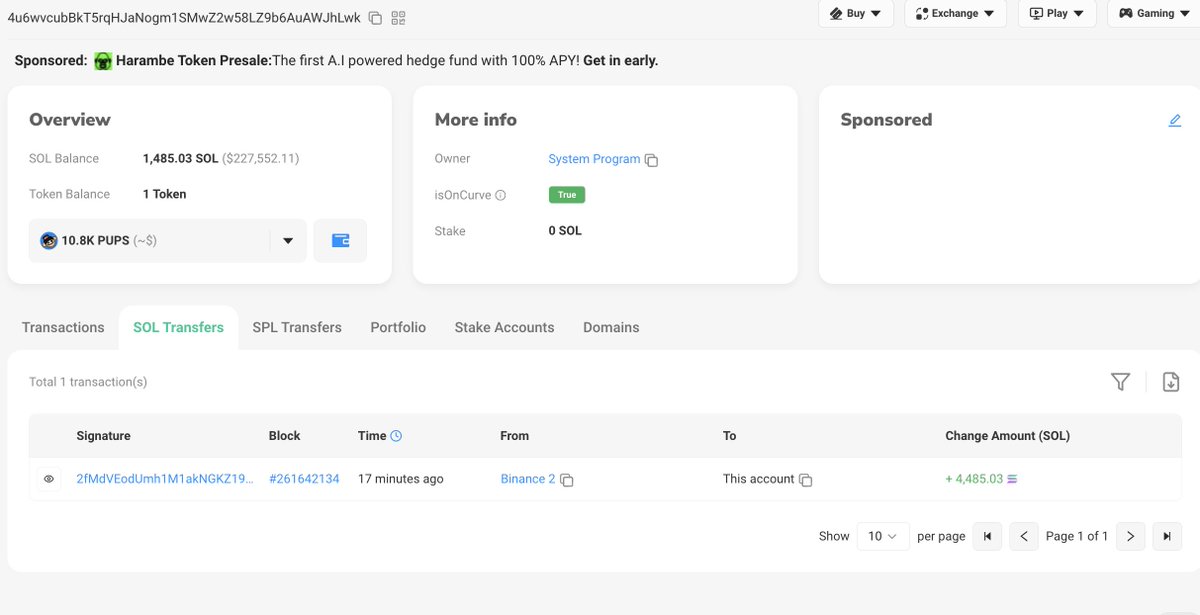Go to the next page
1200x615 pixels.
[1130, 536]
